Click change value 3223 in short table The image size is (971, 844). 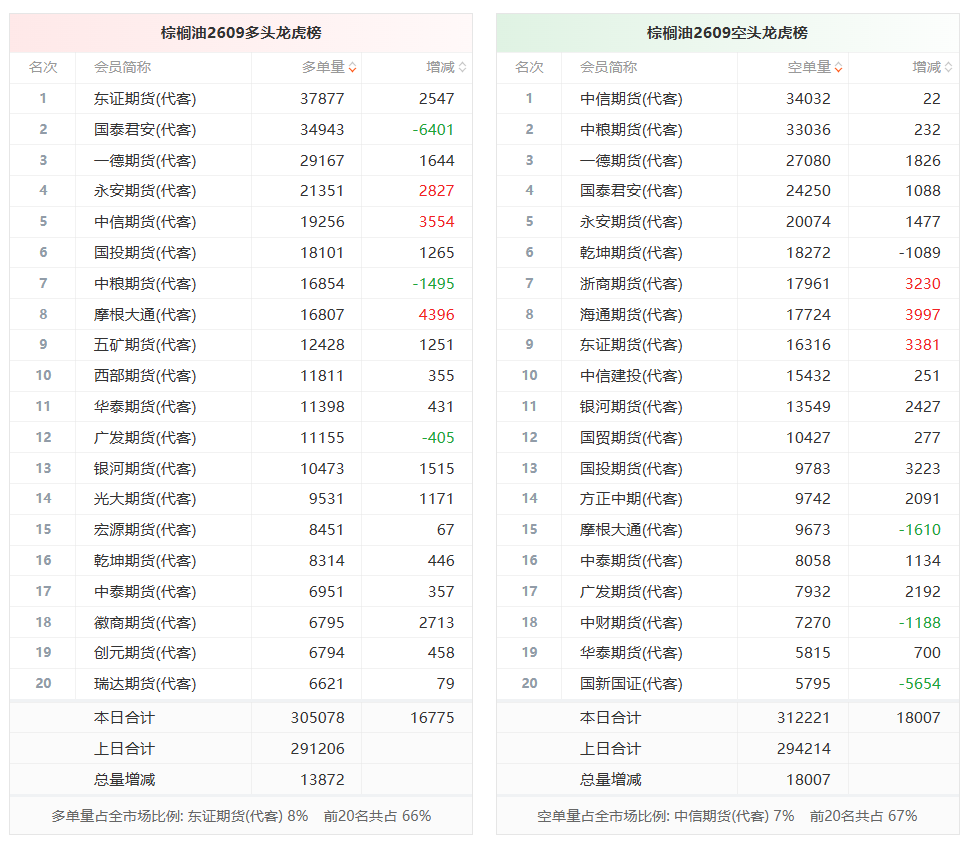point(923,469)
